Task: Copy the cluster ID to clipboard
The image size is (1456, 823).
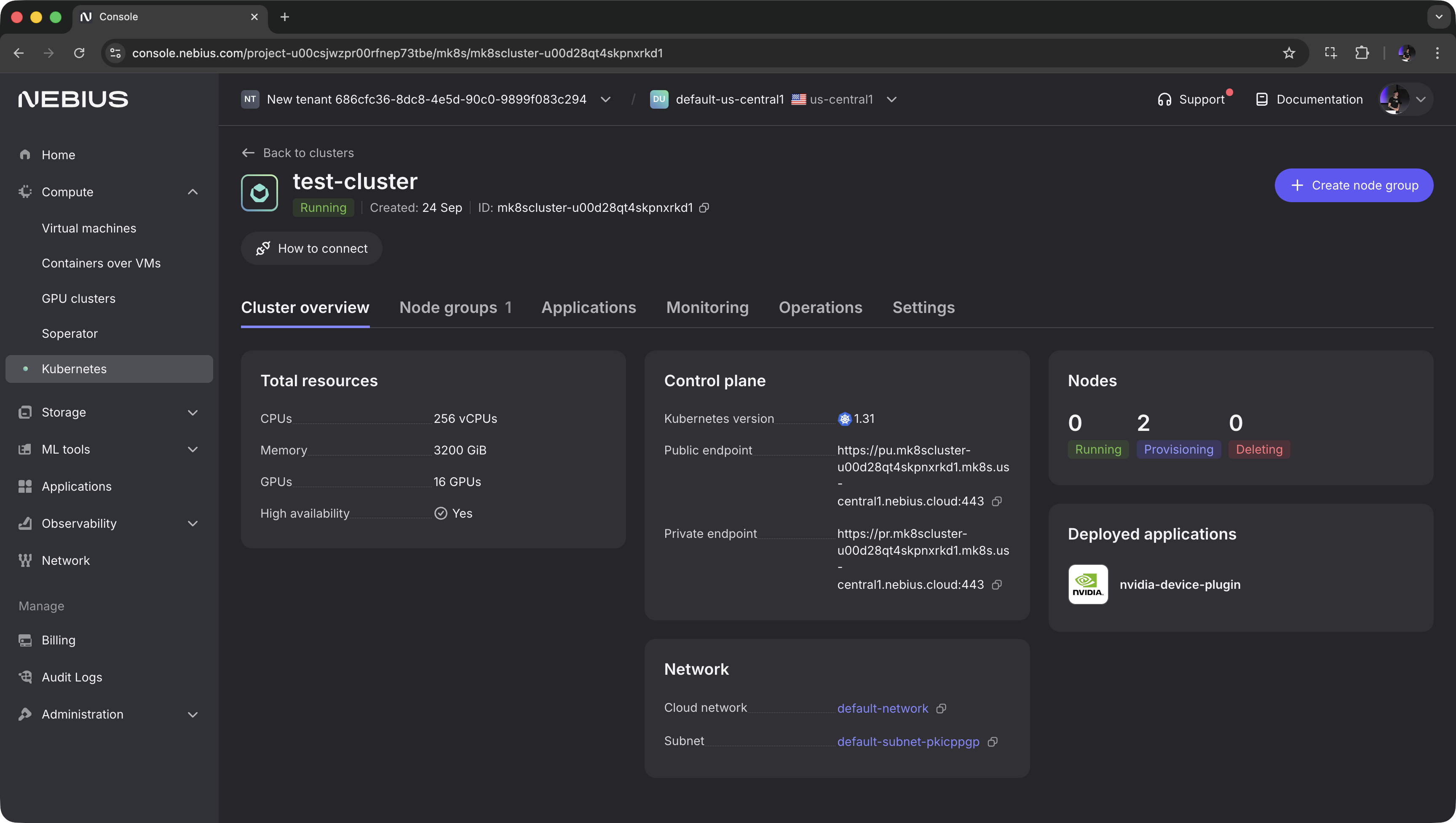Action: (x=704, y=208)
